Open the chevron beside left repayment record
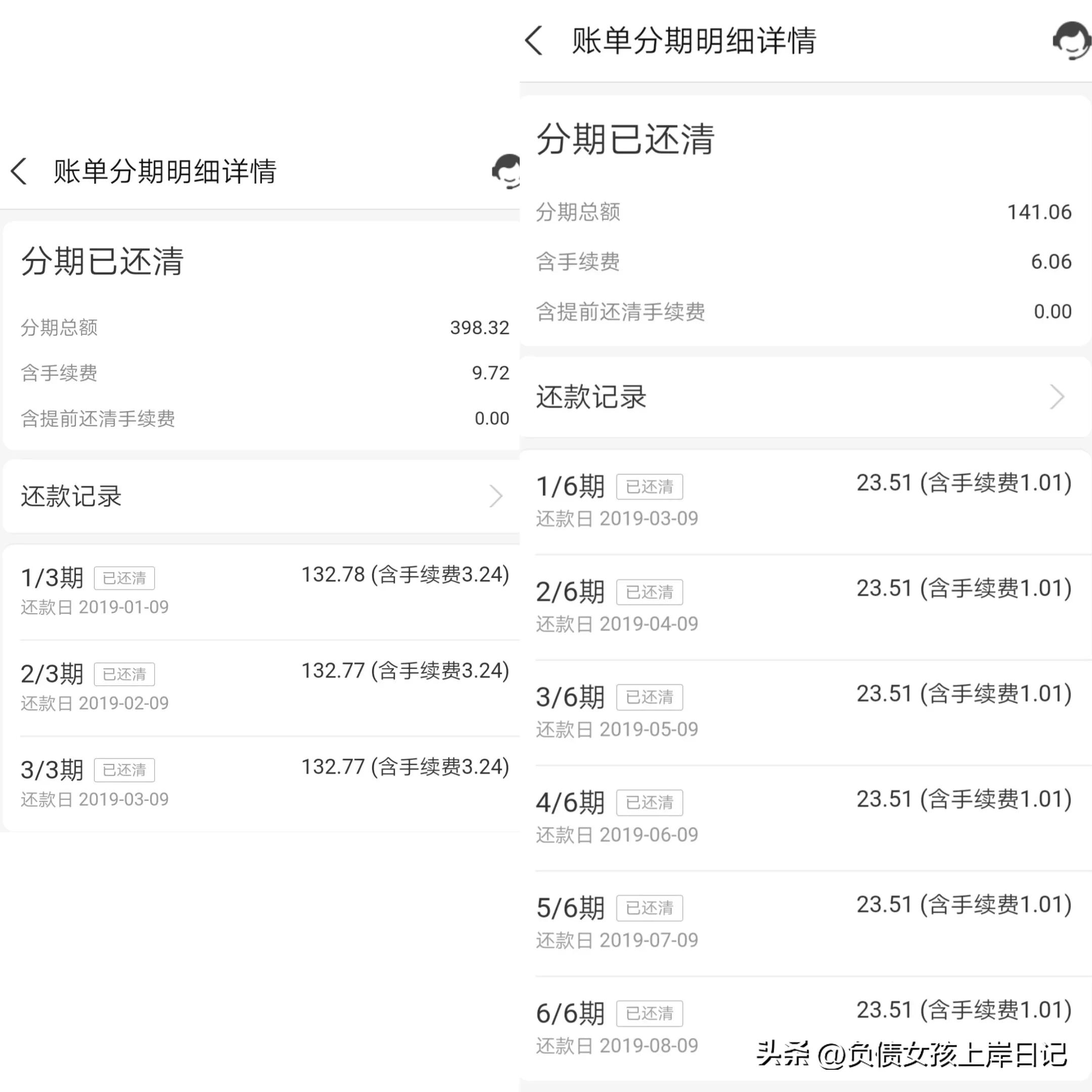This screenshot has height=1092, width=1092. [495, 496]
